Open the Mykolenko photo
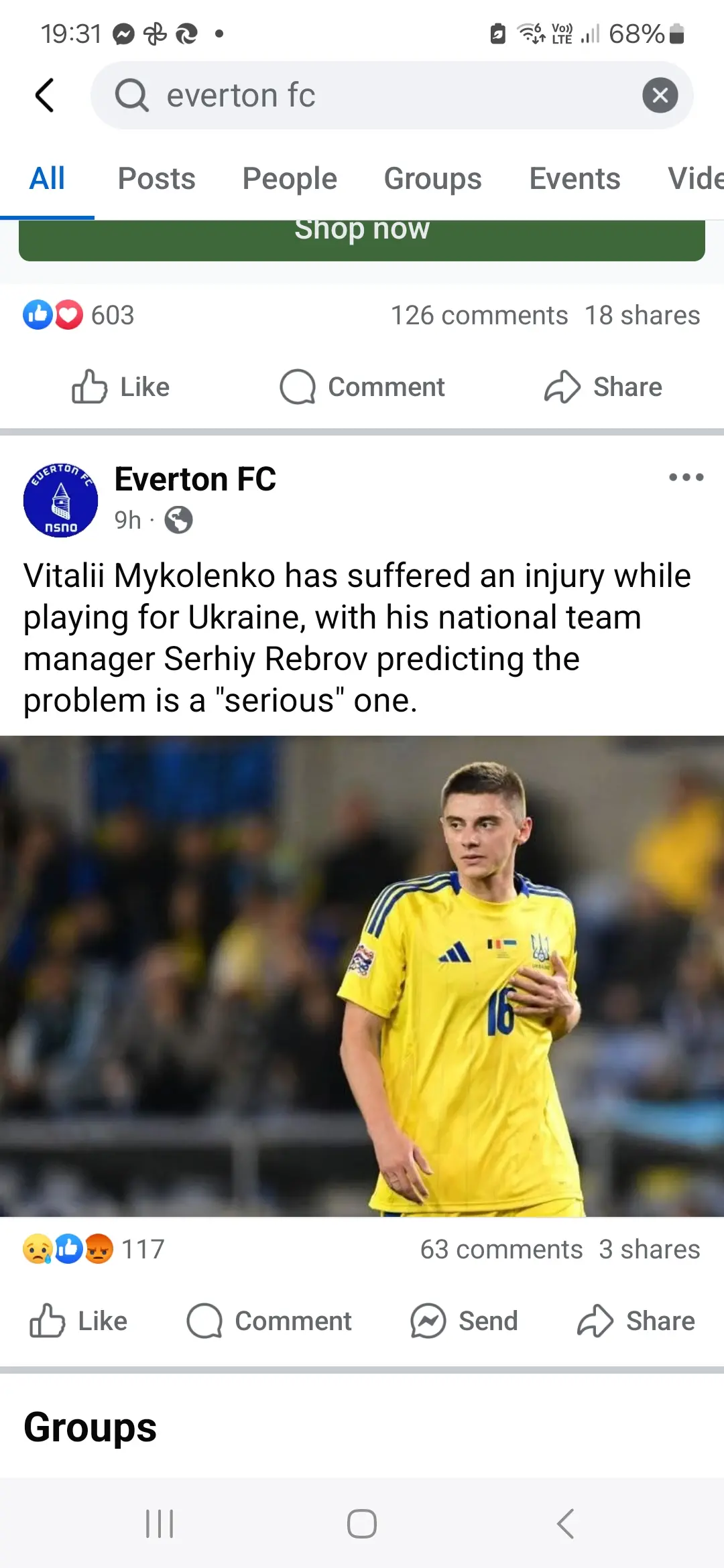Image resolution: width=724 pixels, height=1568 pixels. click(362, 976)
